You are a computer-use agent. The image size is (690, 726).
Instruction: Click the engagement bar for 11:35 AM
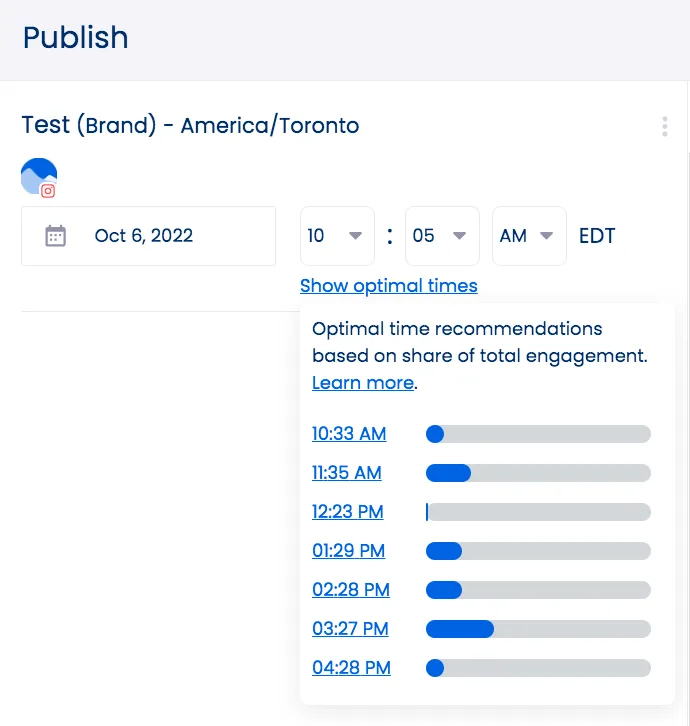point(538,473)
